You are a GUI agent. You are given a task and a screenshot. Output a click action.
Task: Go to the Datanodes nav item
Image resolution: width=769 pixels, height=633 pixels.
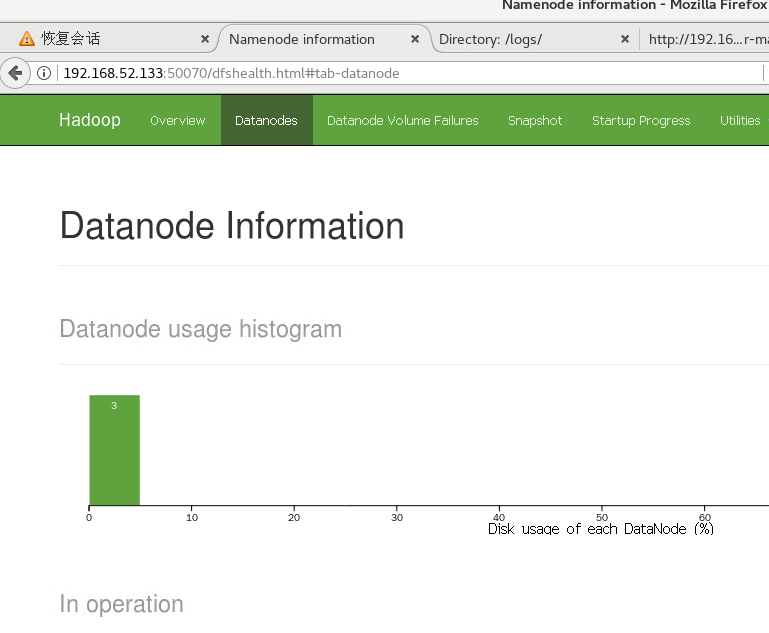(266, 121)
